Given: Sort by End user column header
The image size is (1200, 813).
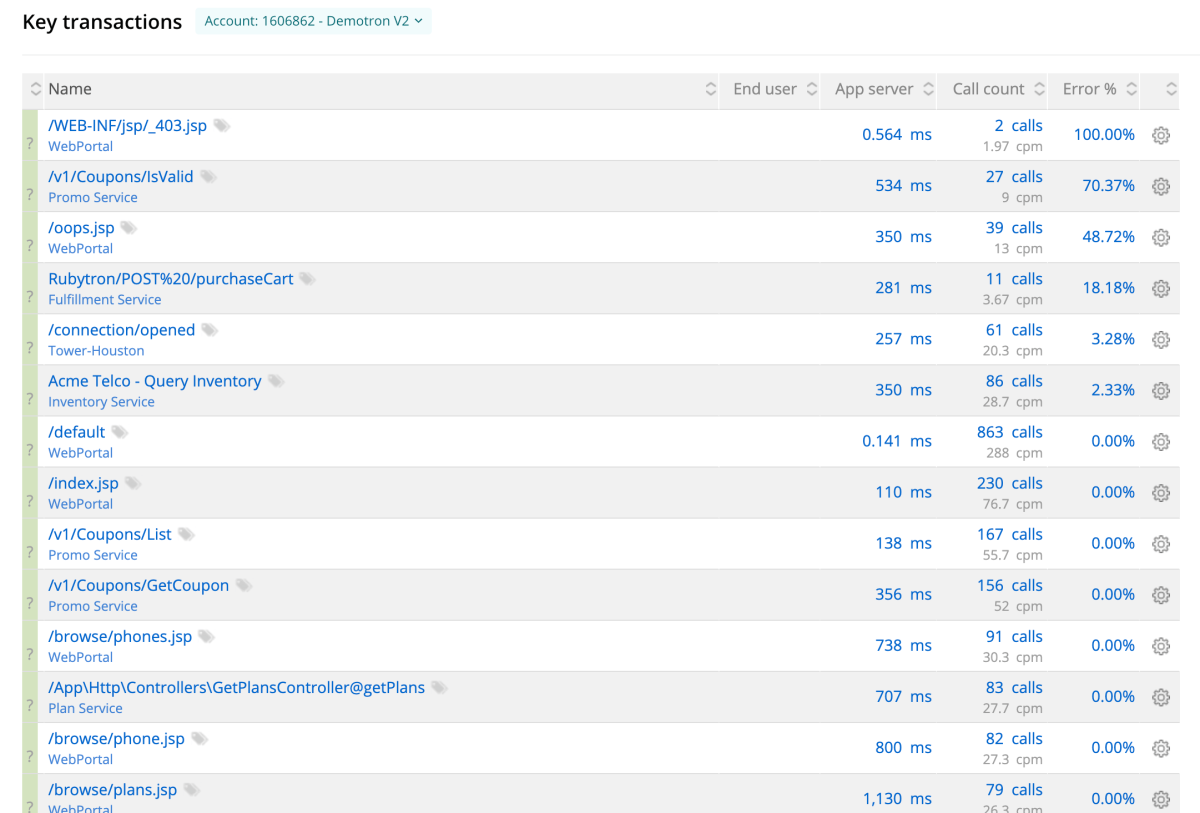Looking at the screenshot, I should pos(765,89).
